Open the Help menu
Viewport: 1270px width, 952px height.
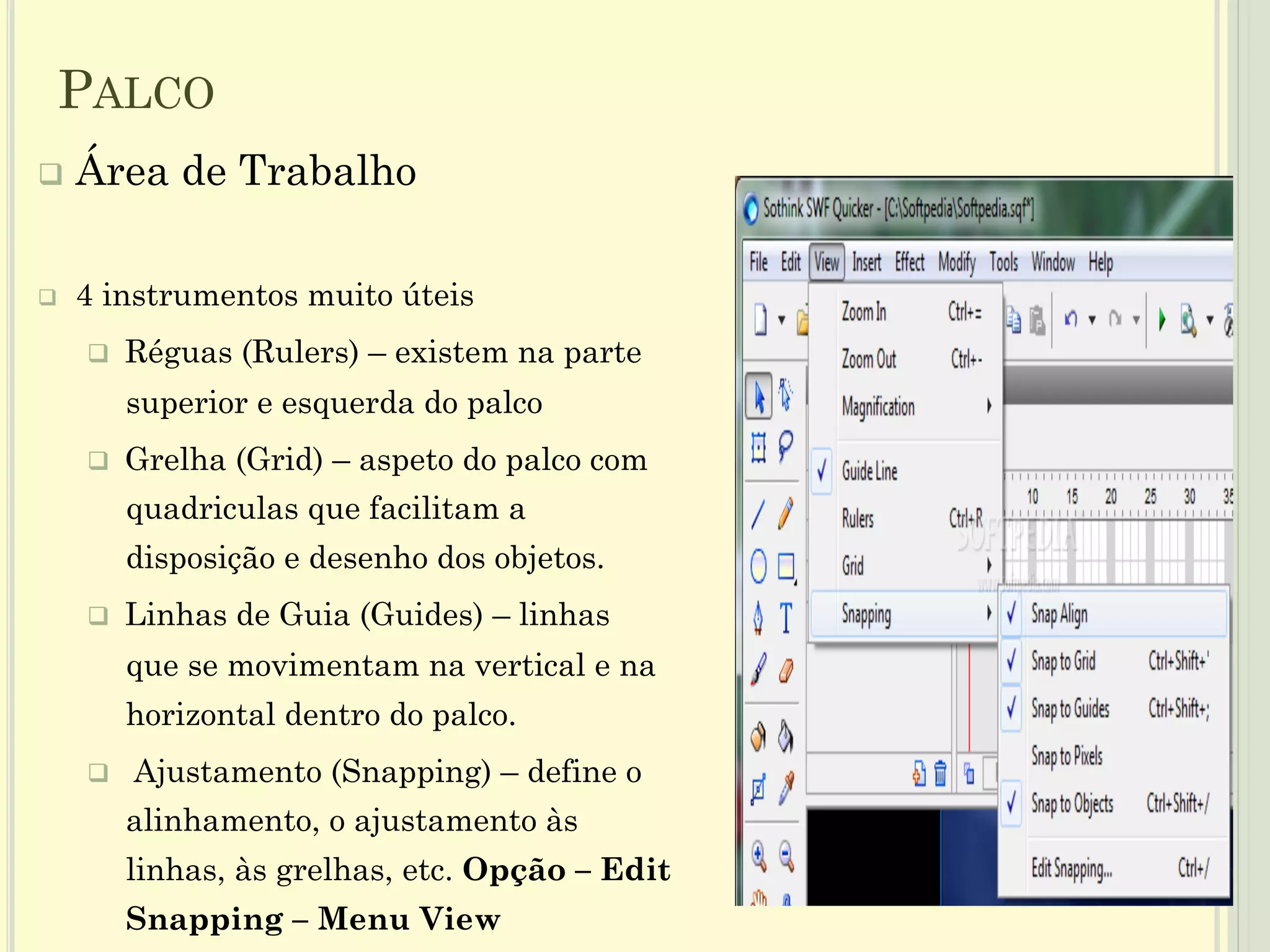pyautogui.click(x=1101, y=262)
